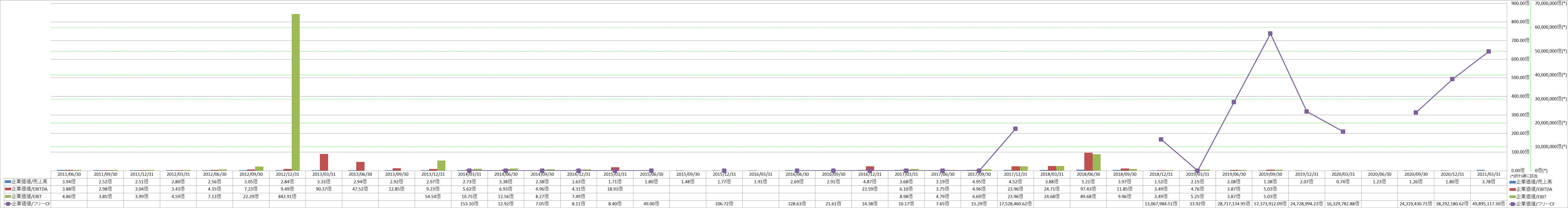
Task: Click the 2015/09/30 date column header
Action: click(x=688, y=174)
